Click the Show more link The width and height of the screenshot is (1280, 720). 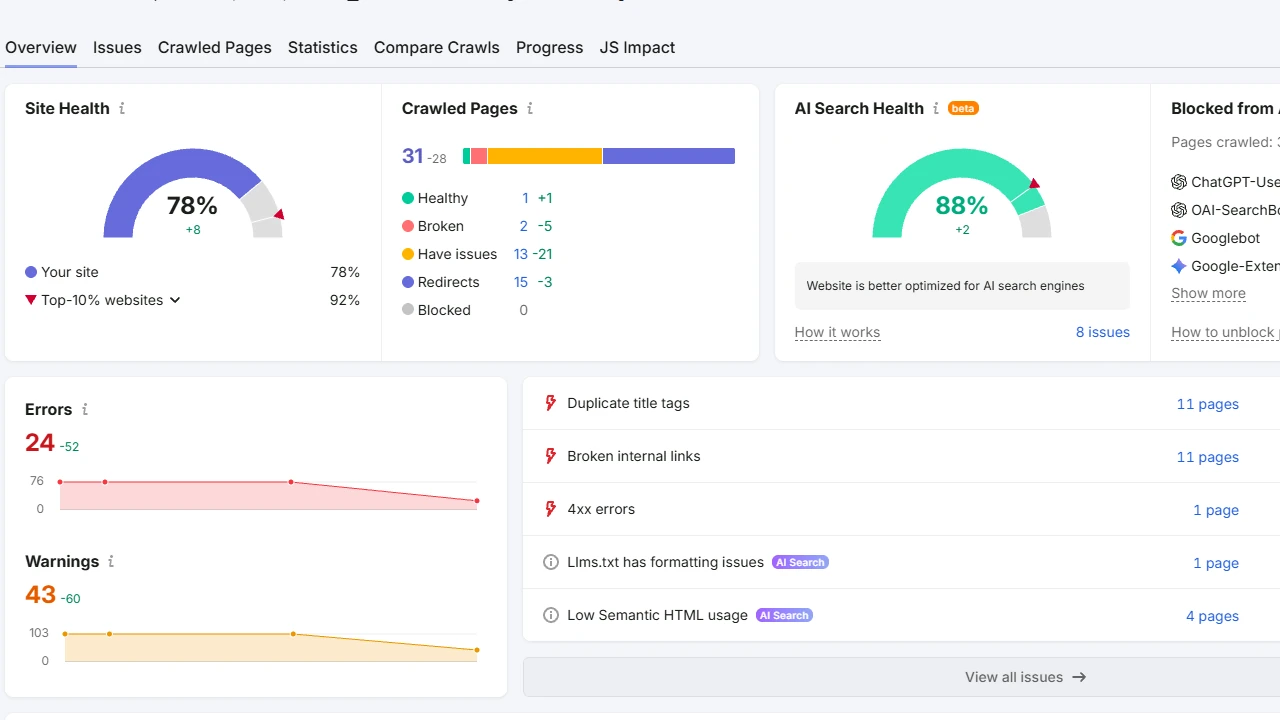[1209, 293]
